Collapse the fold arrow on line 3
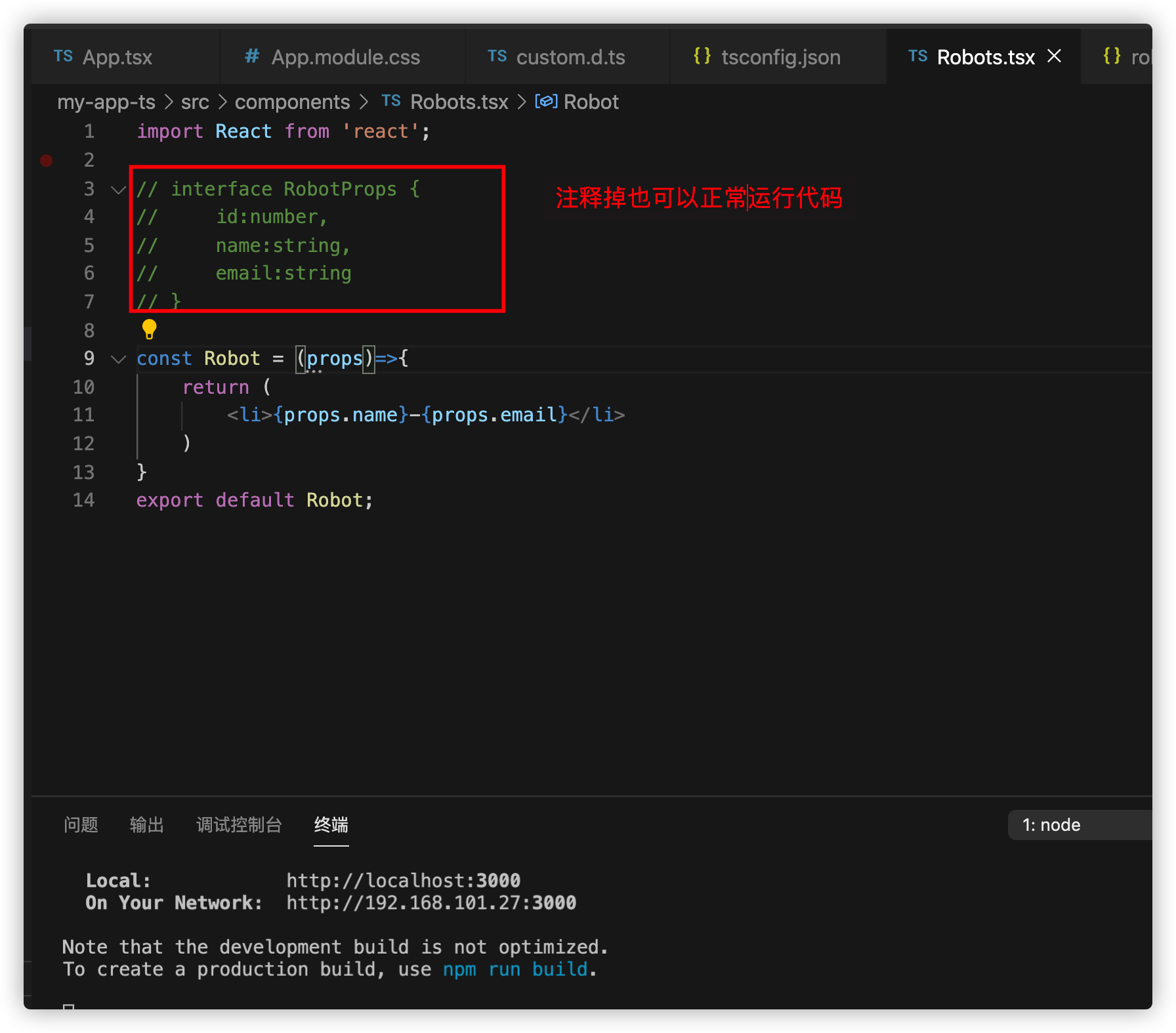 (119, 190)
